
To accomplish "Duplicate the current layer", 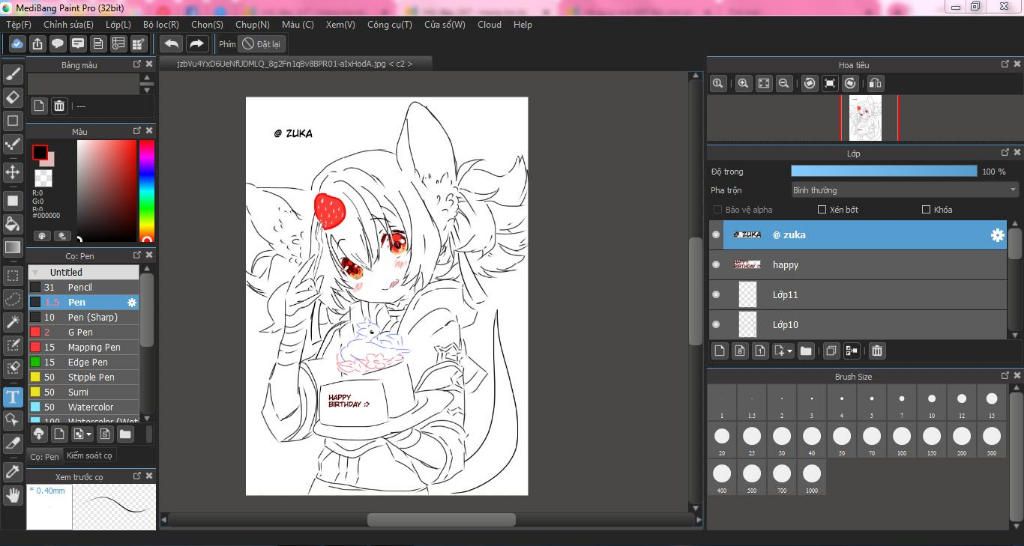I will point(831,351).
